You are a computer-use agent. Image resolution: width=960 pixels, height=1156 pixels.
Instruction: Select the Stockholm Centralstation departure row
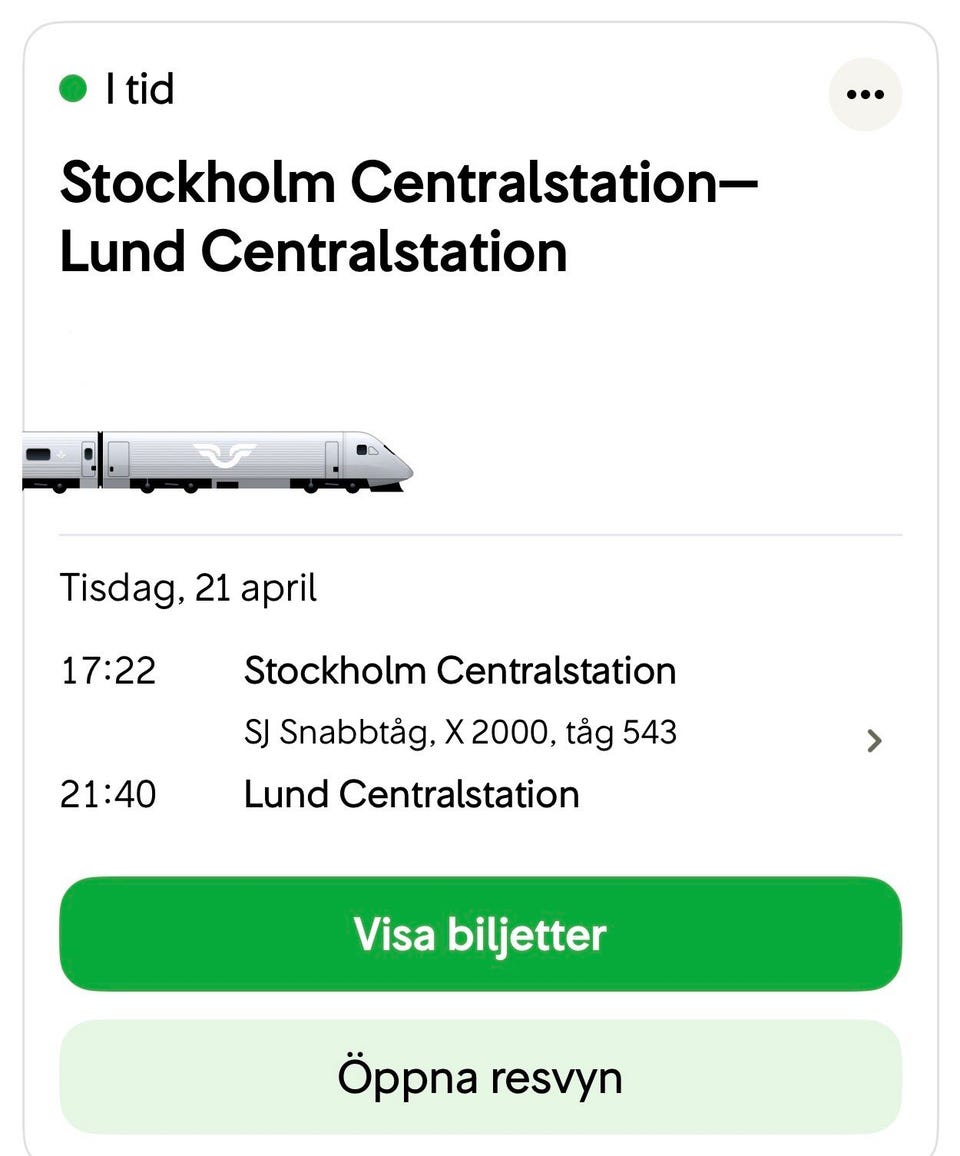click(x=459, y=670)
